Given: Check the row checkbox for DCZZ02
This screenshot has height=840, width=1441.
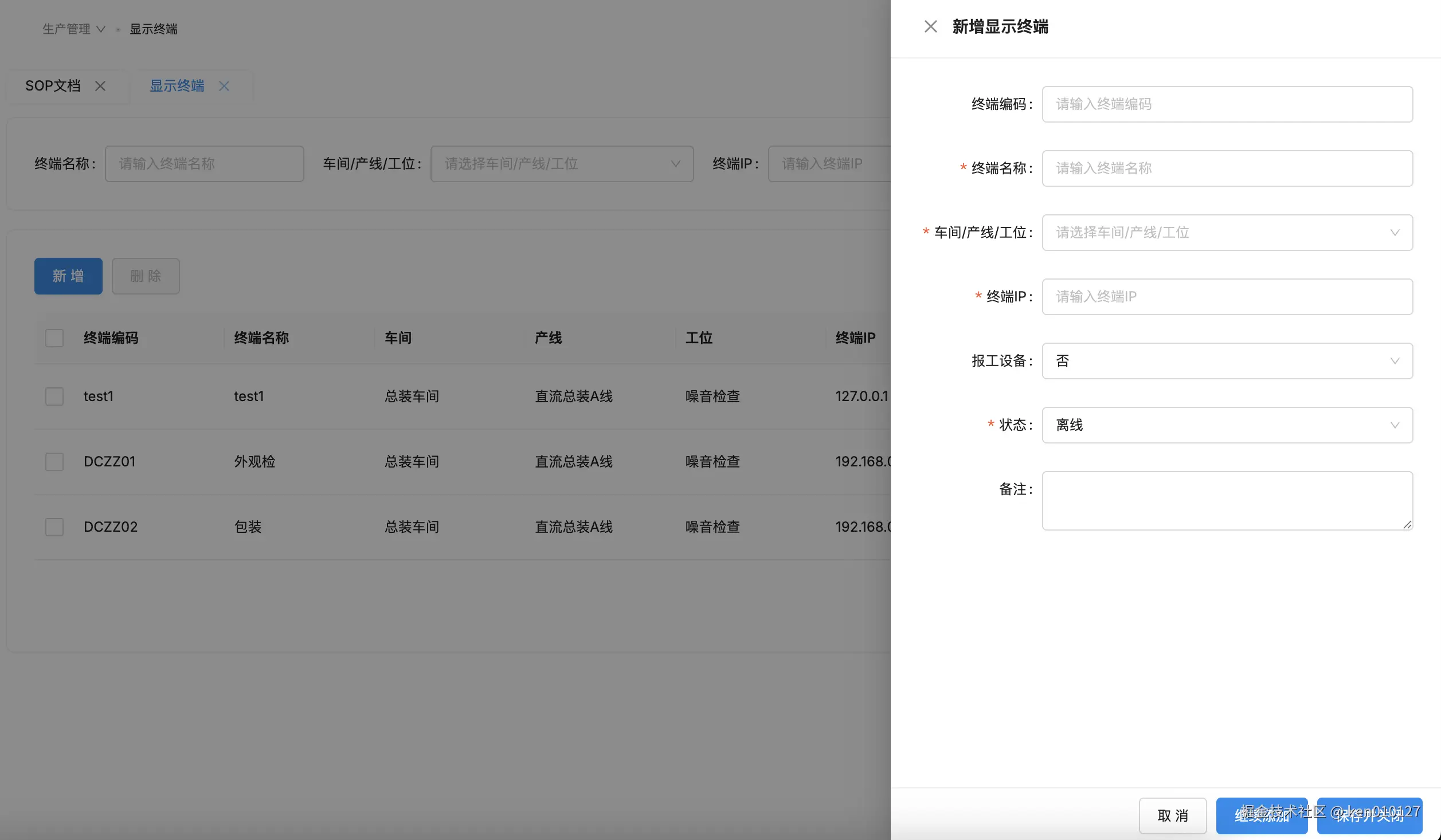Looking at the screenshot, I should coord(54,527).
